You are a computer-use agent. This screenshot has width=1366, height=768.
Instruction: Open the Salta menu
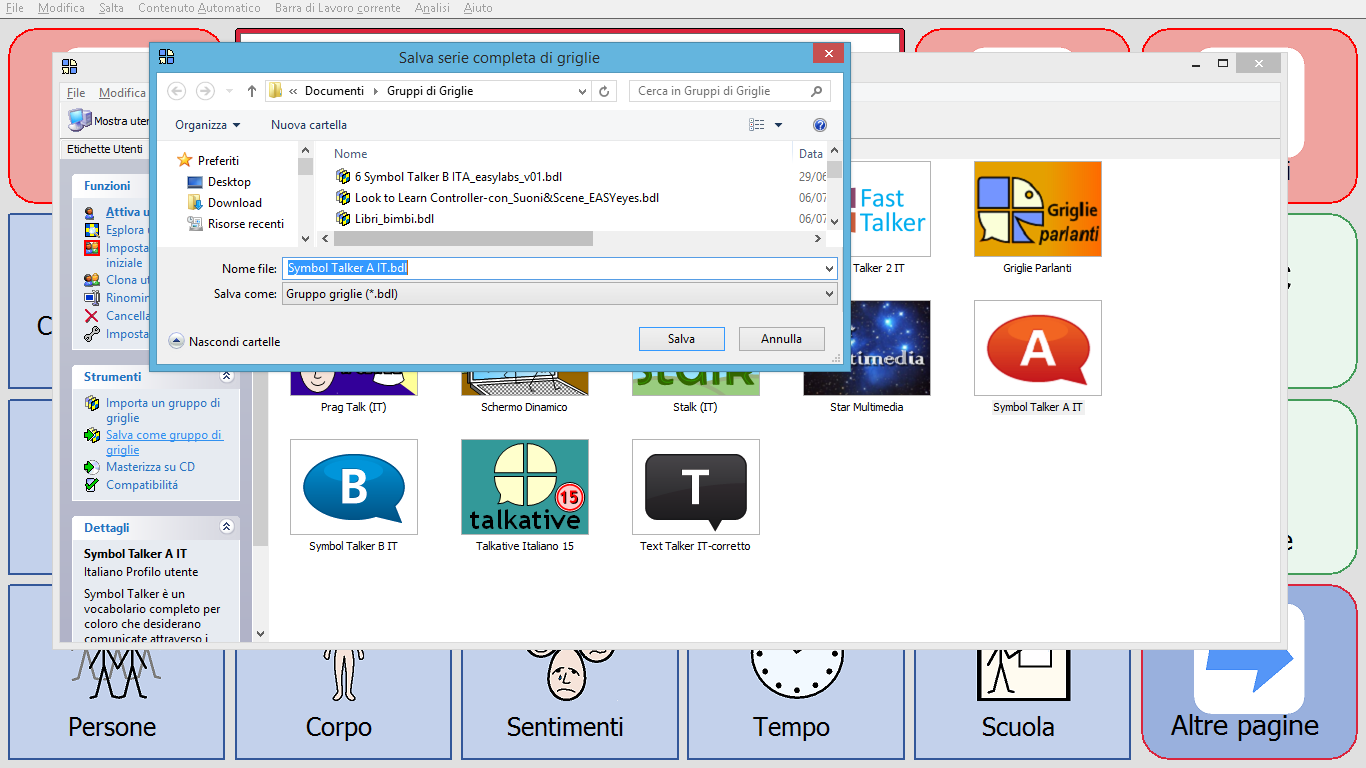coord(112,8)
